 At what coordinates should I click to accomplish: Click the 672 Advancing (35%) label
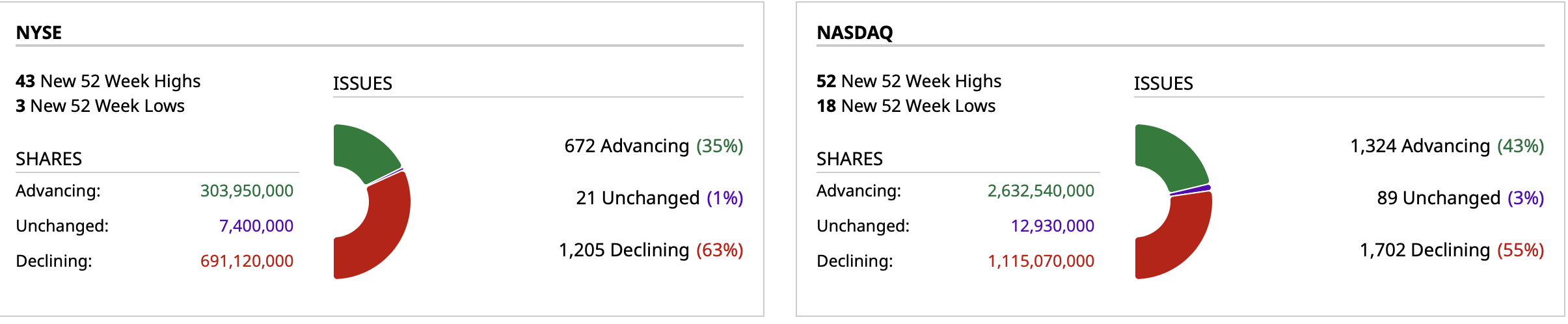653,146
